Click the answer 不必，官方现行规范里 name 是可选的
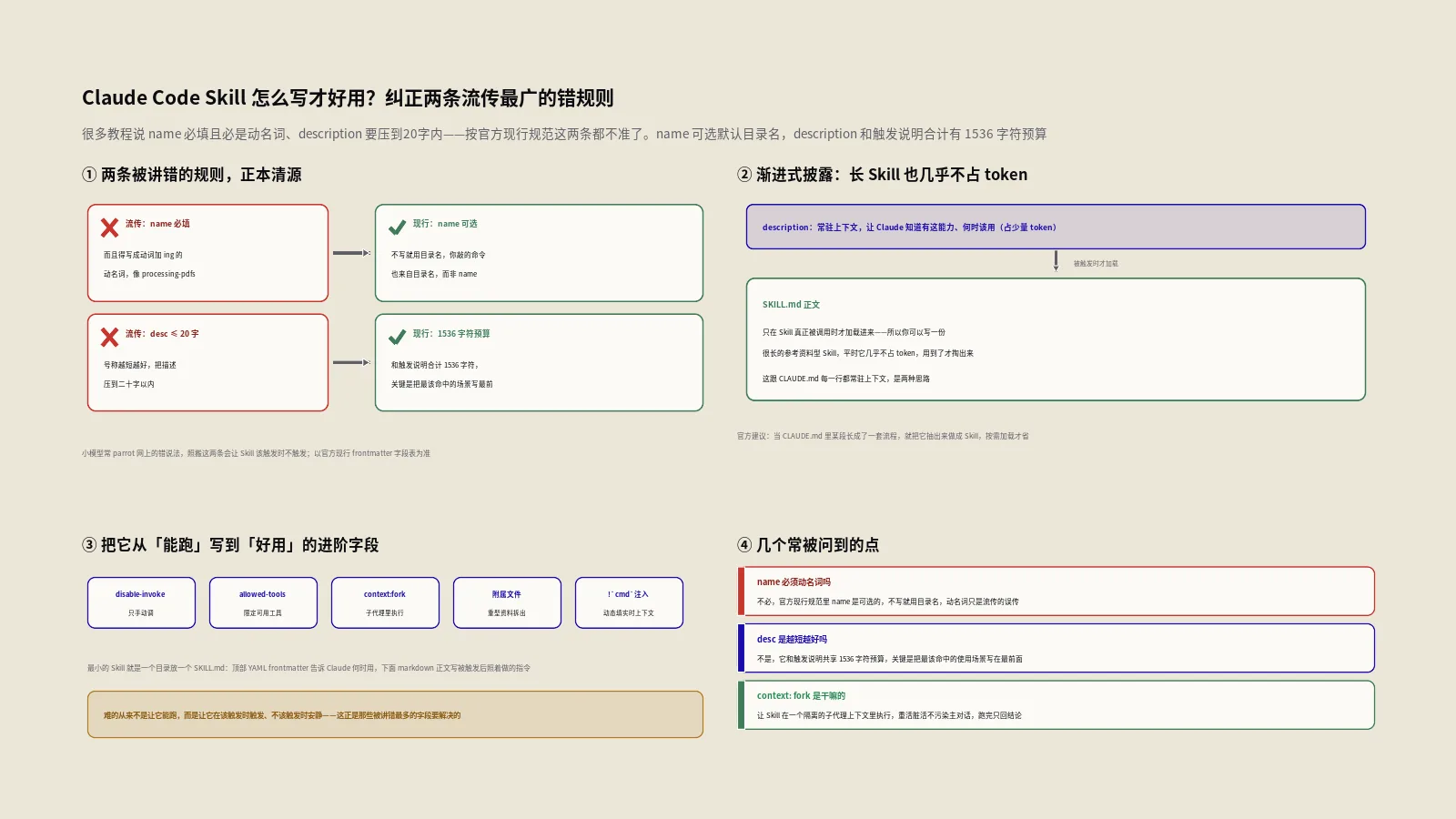The width and height of the screenshot is (1456, 819). click(x=888, y=602)
